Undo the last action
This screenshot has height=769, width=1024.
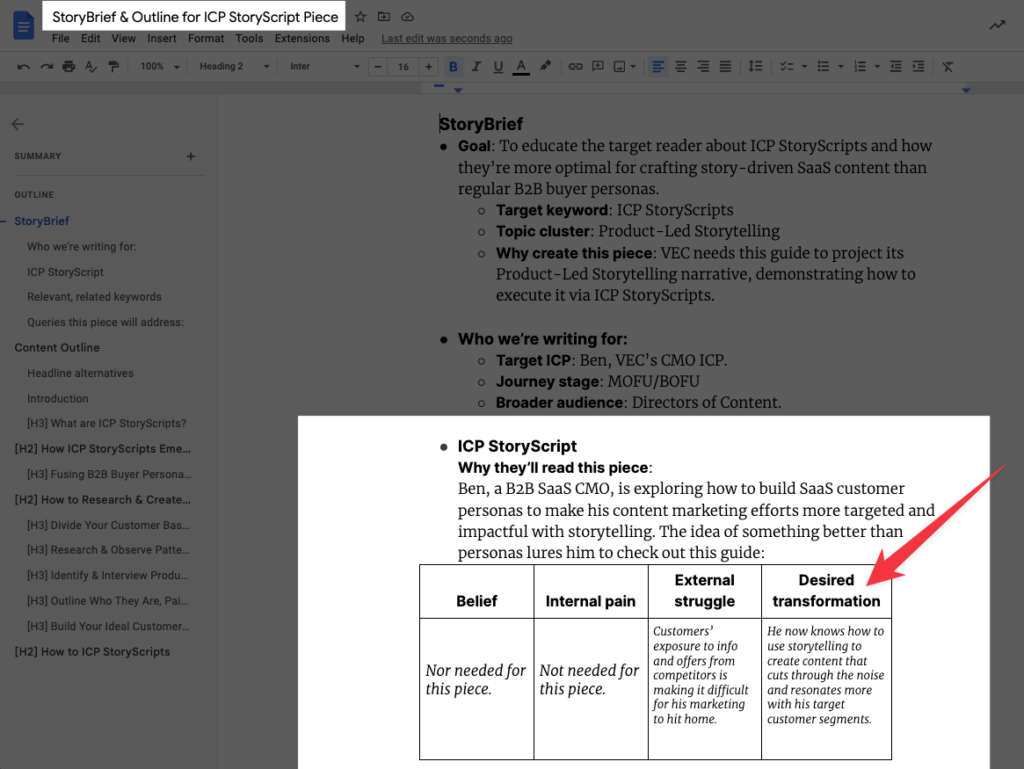[24, 67]
